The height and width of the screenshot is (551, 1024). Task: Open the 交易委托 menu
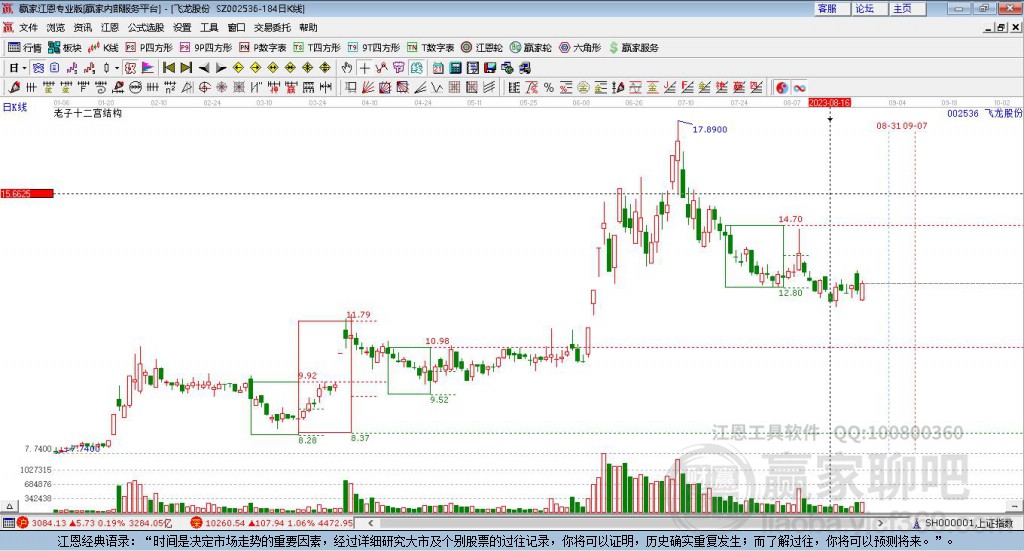(x=272, y=27)
